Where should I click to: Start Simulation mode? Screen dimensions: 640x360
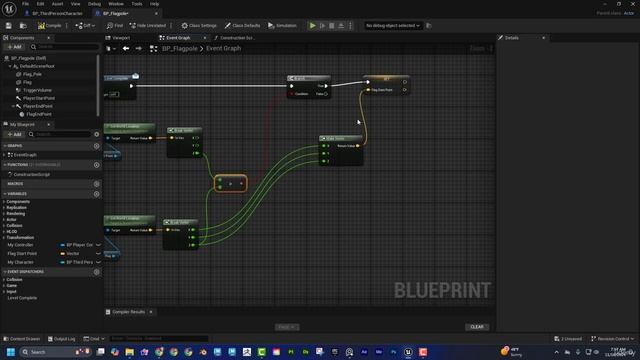coord(282,26)
